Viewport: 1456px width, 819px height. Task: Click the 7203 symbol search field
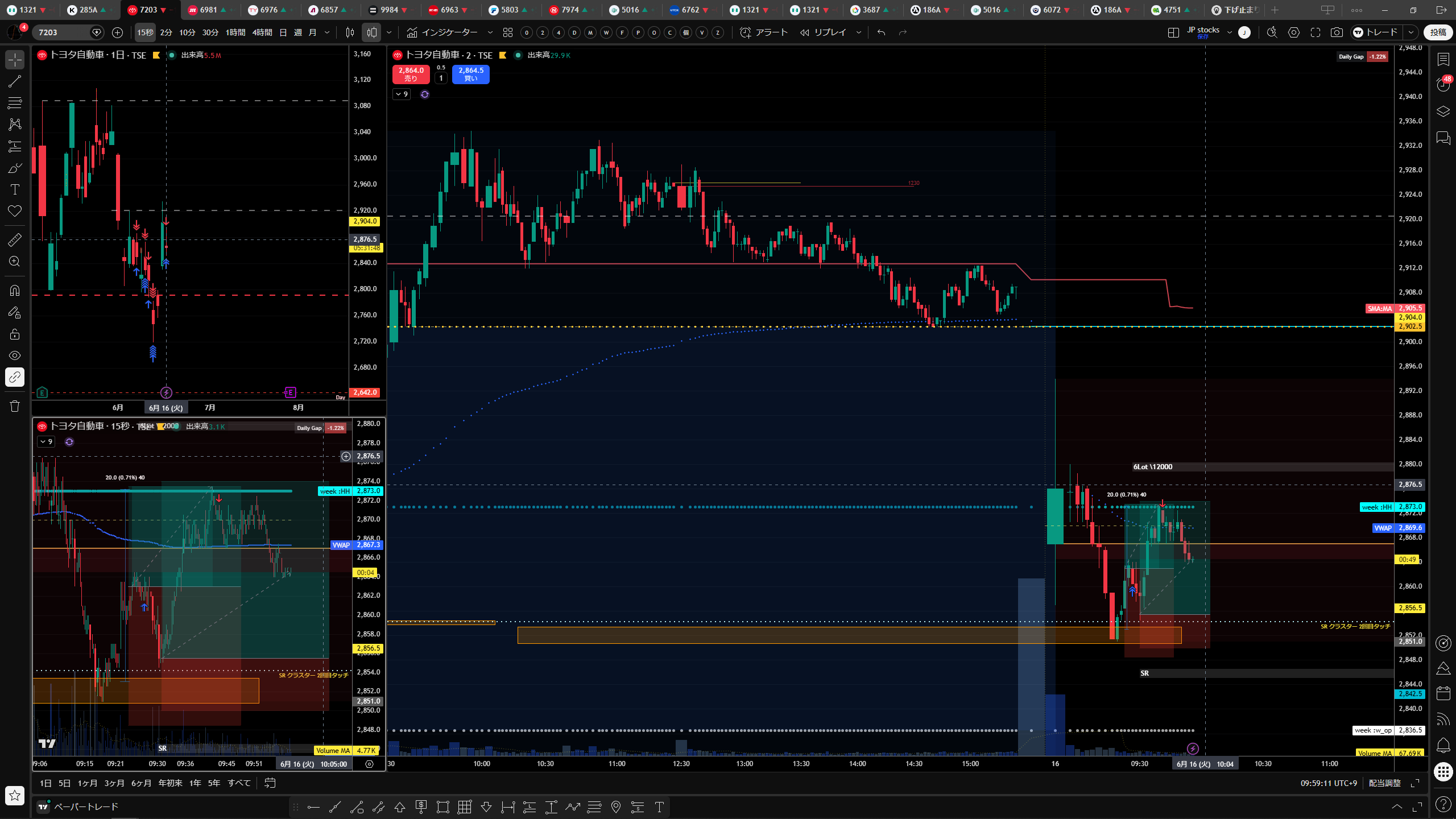(63, 32)
